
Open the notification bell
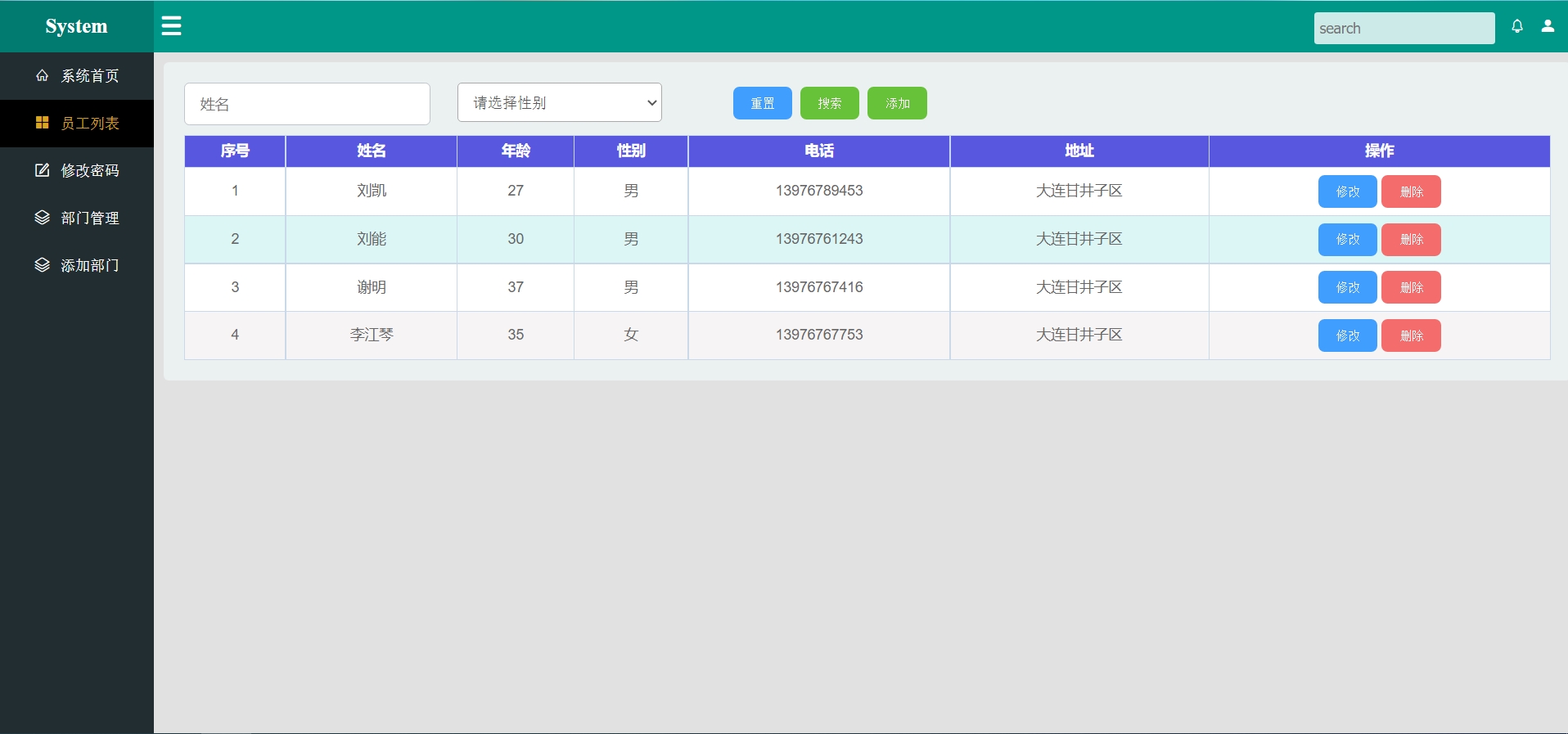(1516, 26)
